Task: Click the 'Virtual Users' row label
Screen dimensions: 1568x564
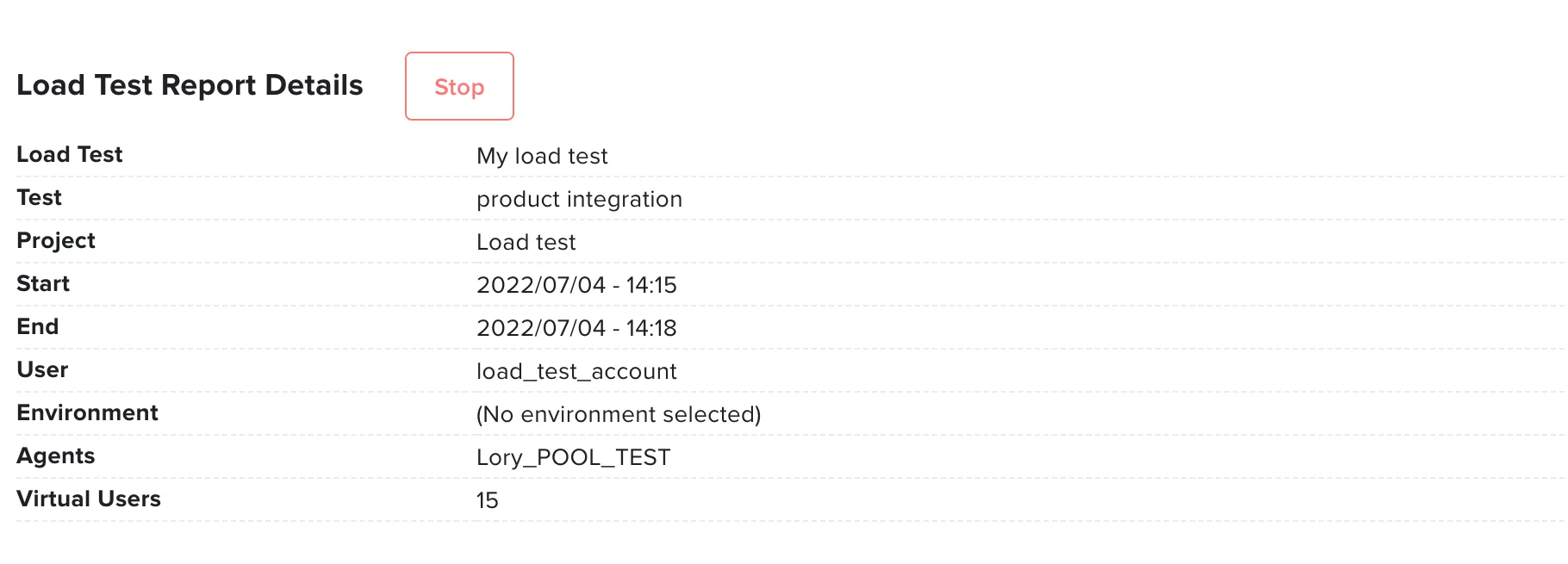Action: [88, 499]
